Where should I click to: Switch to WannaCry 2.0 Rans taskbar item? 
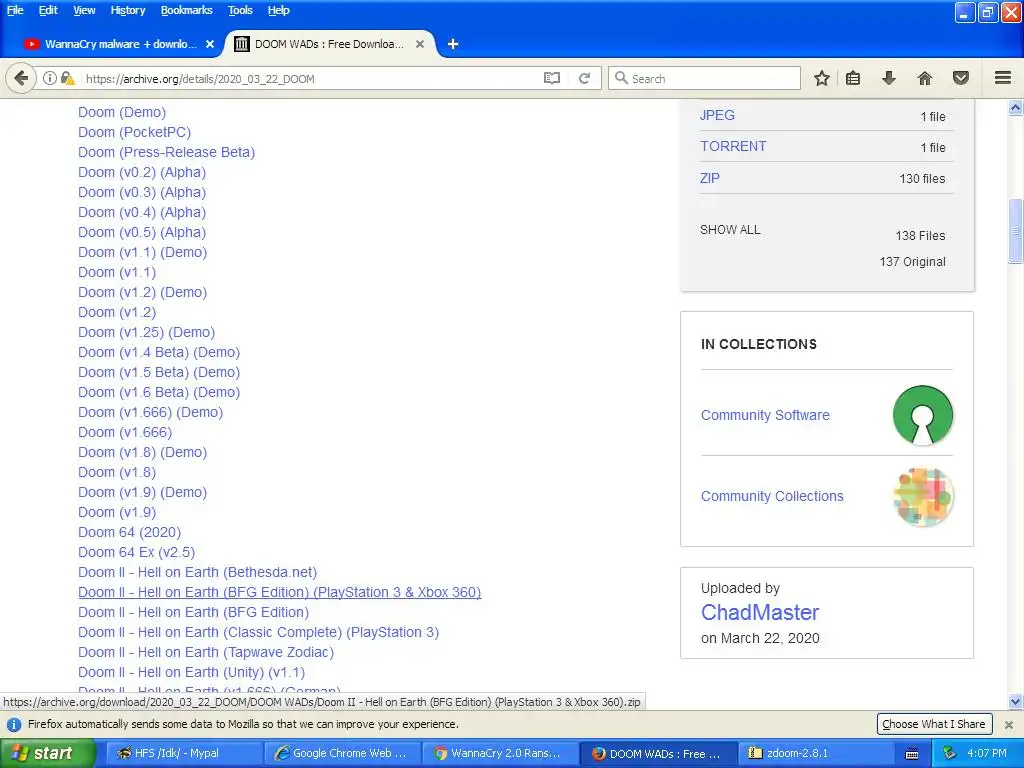point(500,753)
